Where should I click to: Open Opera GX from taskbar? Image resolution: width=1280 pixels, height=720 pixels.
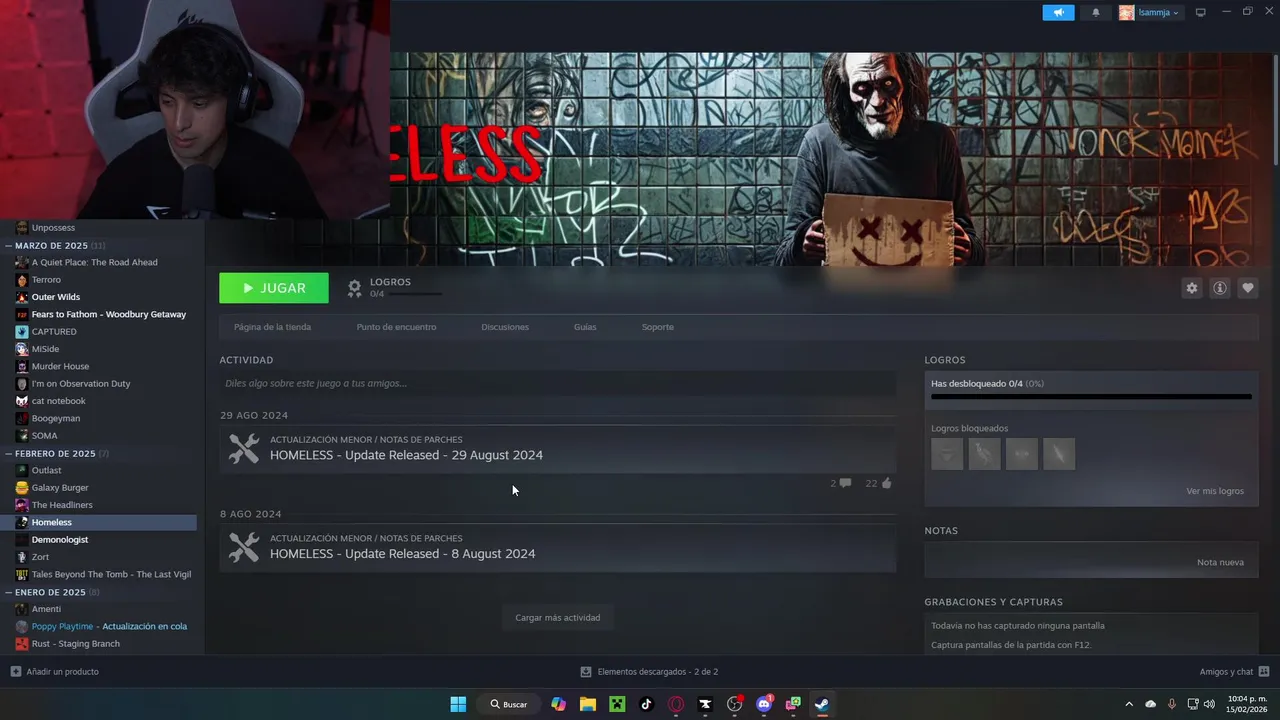pyautogui.click(x=676, y=704)
